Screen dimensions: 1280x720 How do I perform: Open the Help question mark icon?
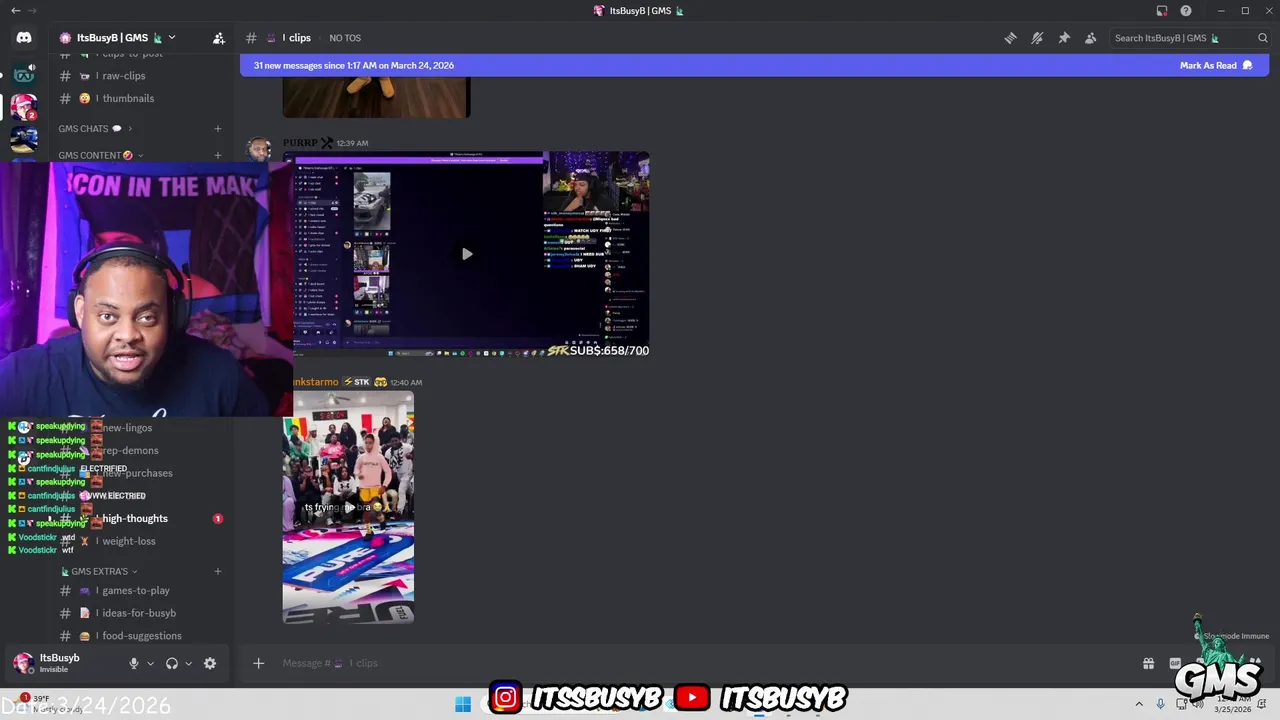[1186, 11]
